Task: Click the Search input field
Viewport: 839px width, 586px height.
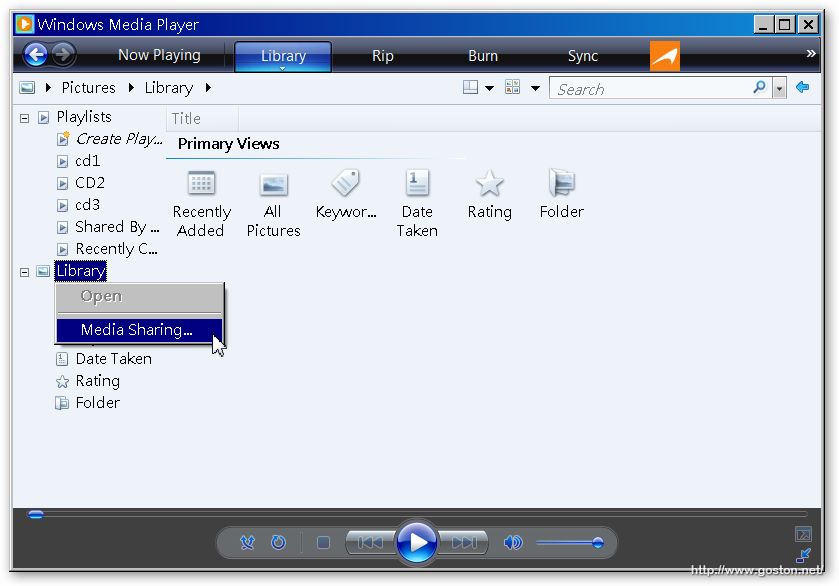Action: click(652, 89)
